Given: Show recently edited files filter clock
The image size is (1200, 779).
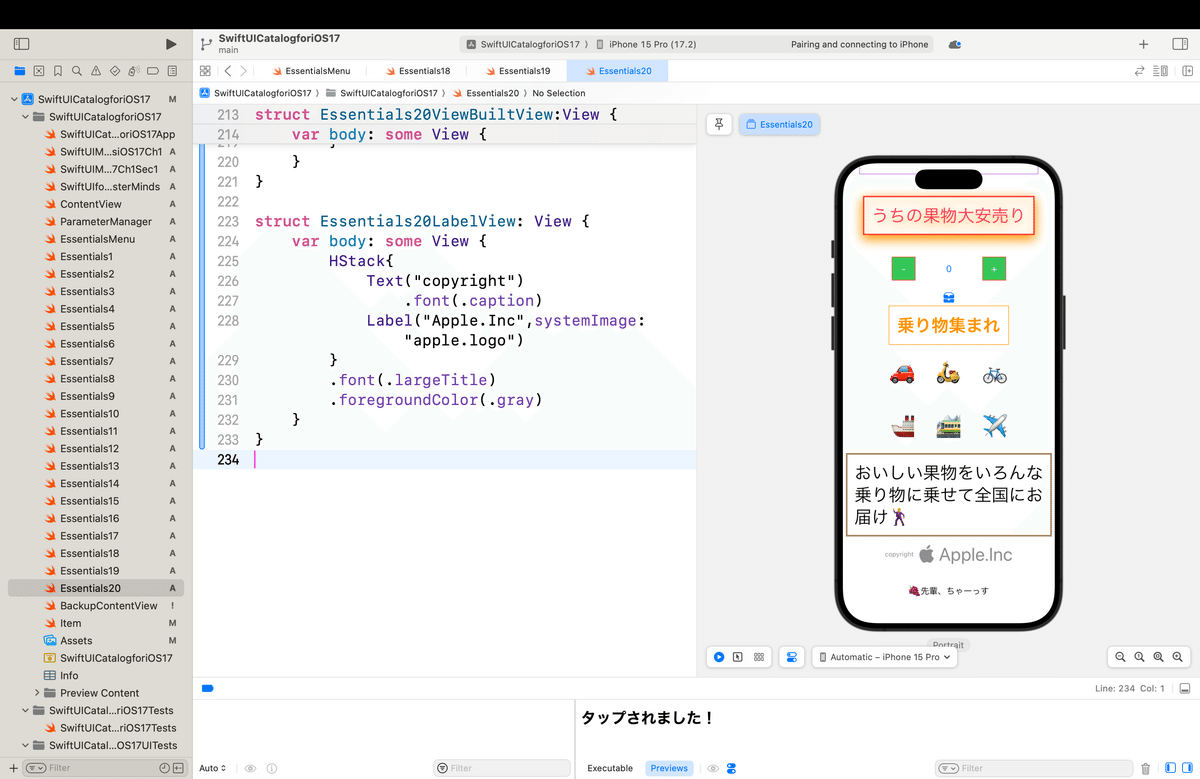Looking at the screenshot, I should (165, 768).
